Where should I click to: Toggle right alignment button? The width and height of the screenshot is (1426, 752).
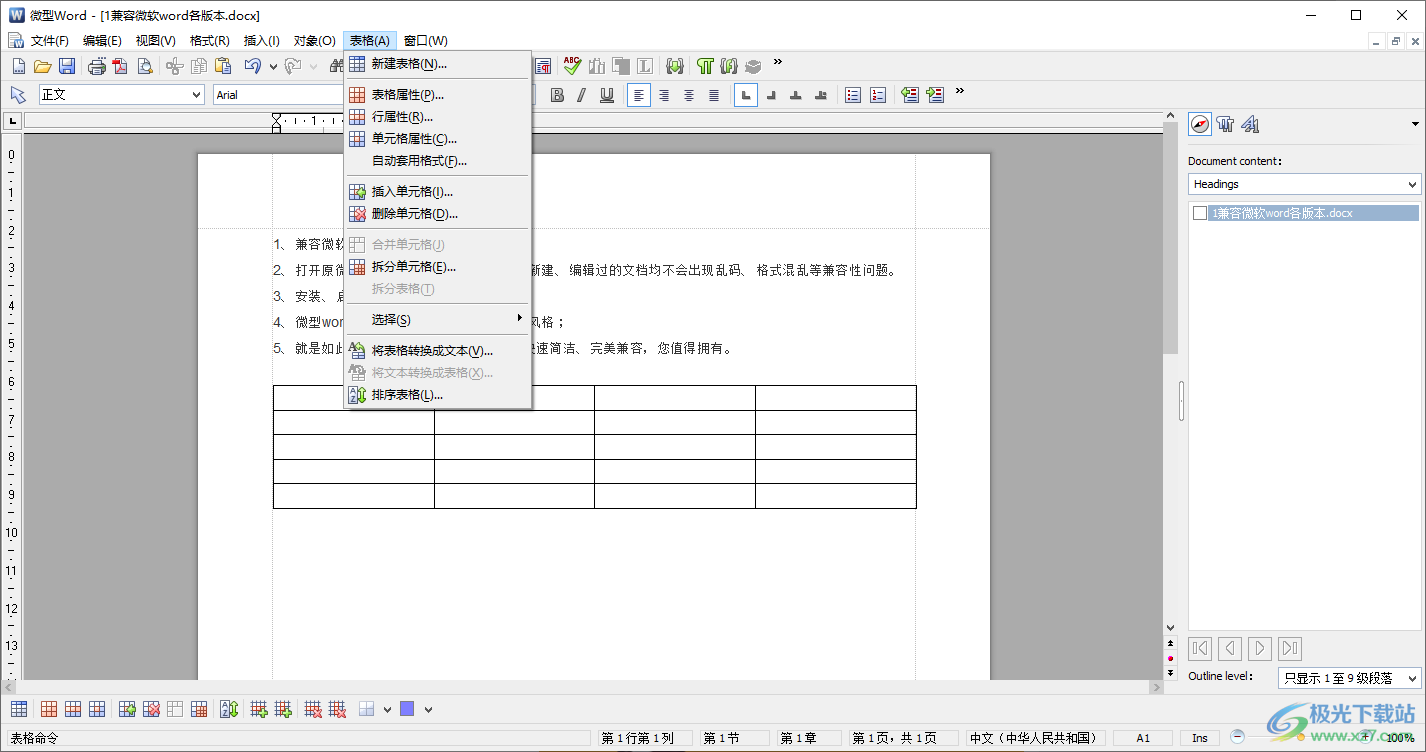point(664,95)
